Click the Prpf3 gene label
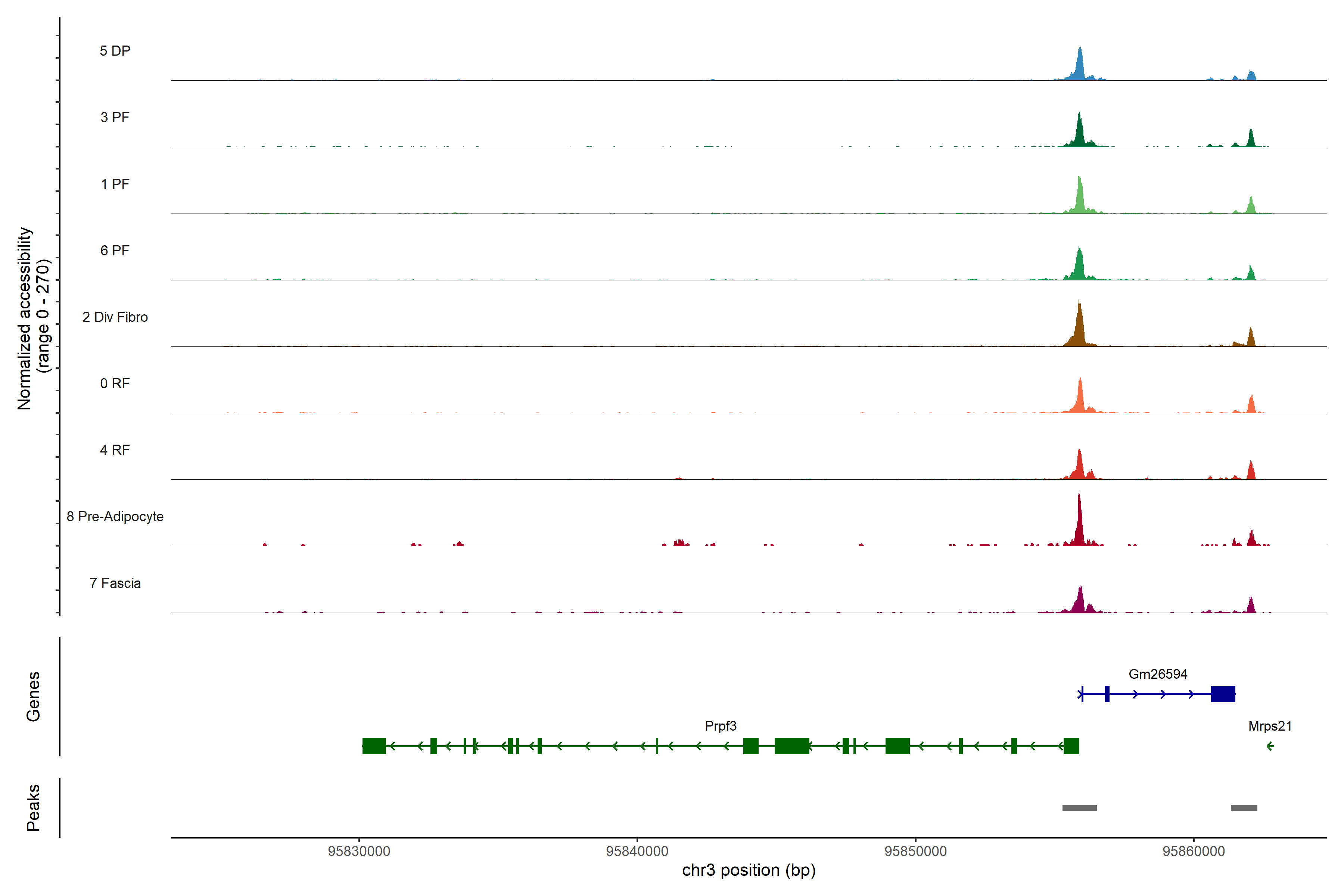1344x896 pixels. pos(721,726)
